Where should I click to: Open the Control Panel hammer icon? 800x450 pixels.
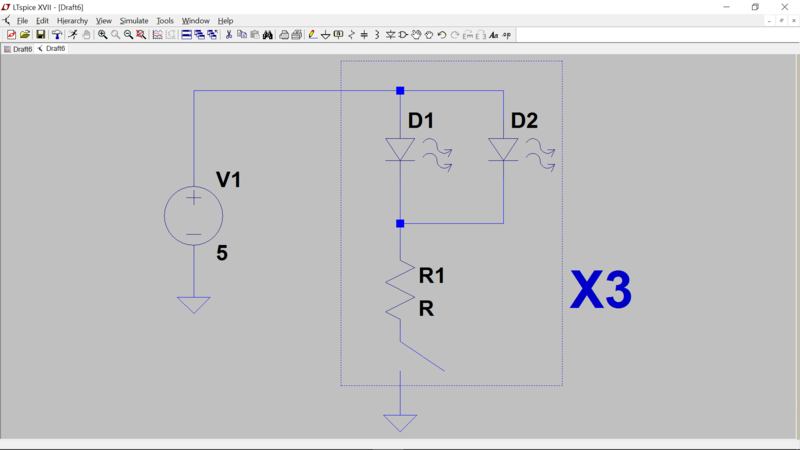click(x=57, y=35)
